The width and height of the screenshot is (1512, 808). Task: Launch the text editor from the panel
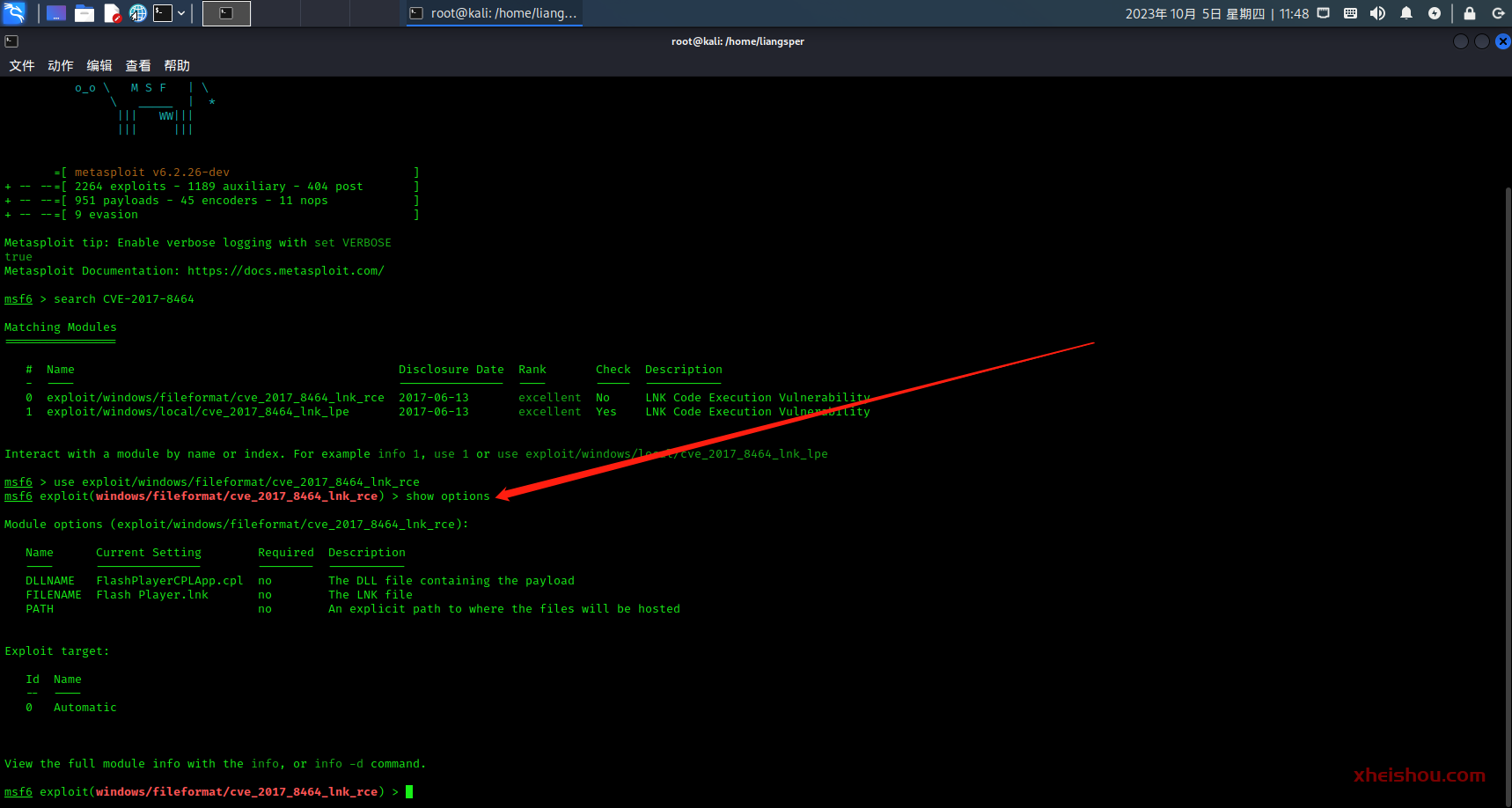click(112, 13)
